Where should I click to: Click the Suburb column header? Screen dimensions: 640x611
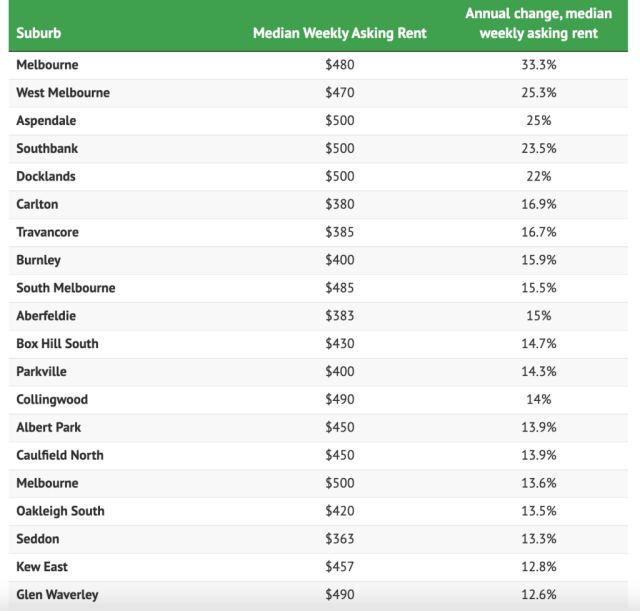[x=39, y=33]
